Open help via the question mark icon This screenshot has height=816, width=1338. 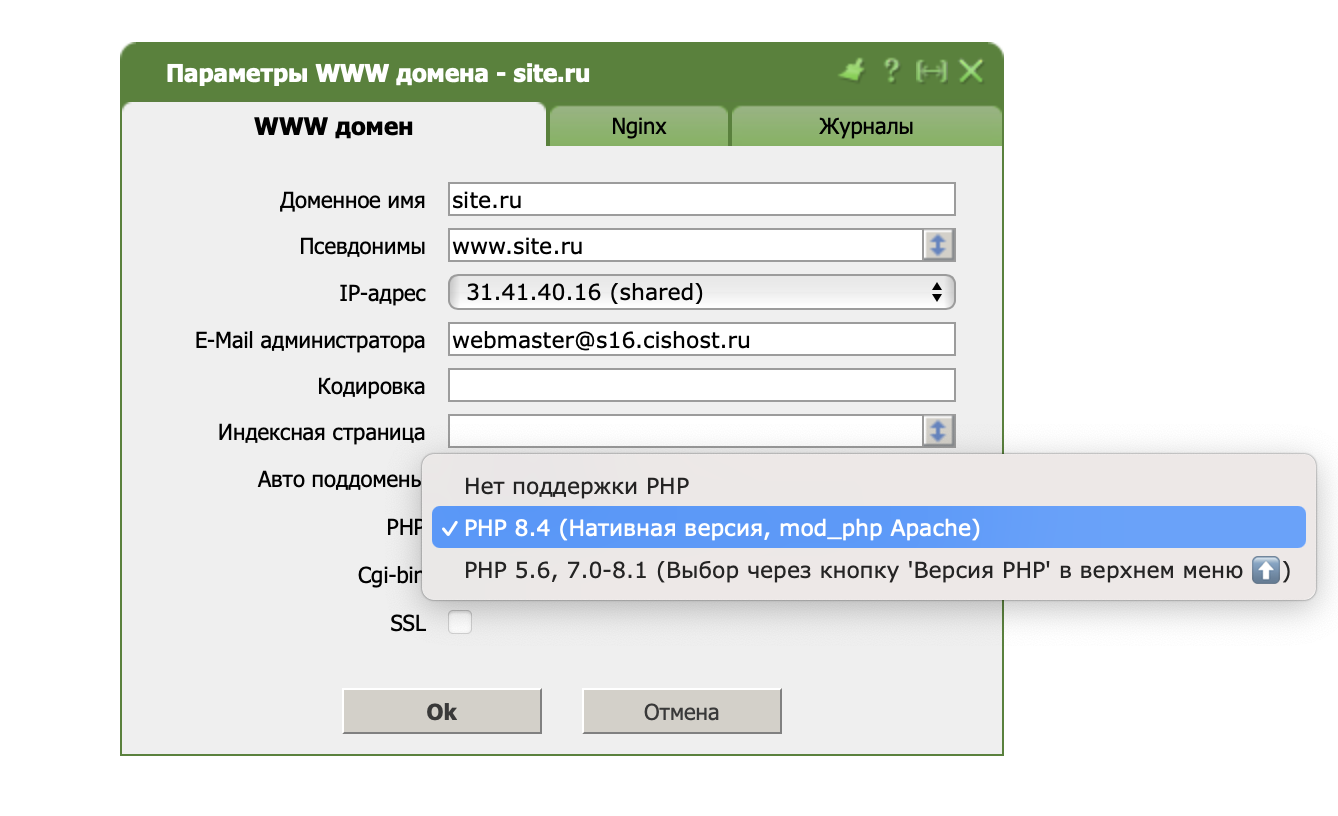coord(890,71)
